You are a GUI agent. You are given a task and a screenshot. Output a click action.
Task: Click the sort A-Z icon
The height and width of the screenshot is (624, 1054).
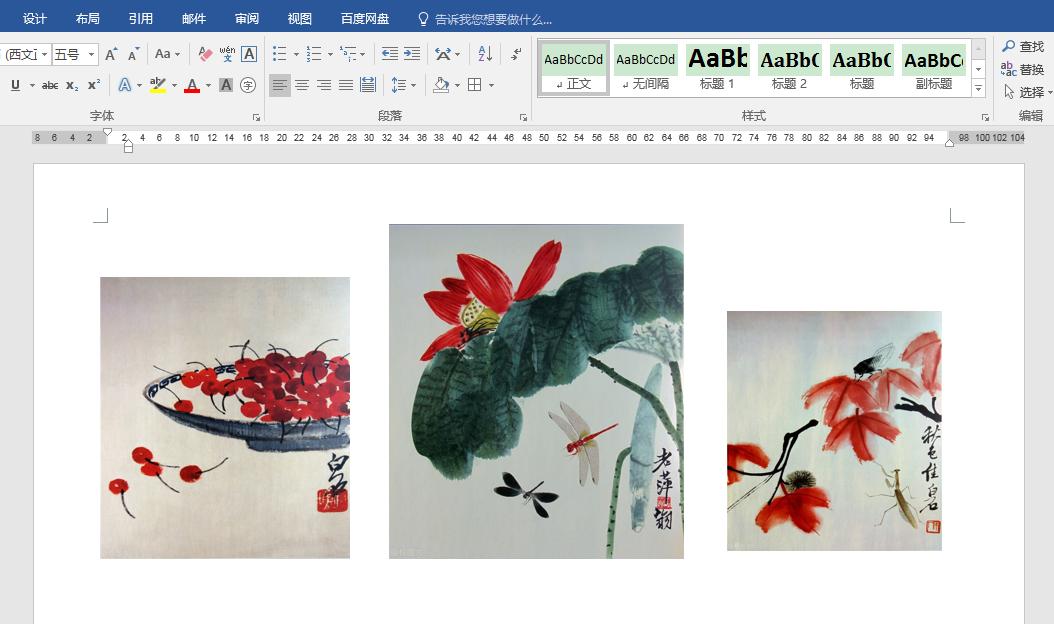click(484, 54)
